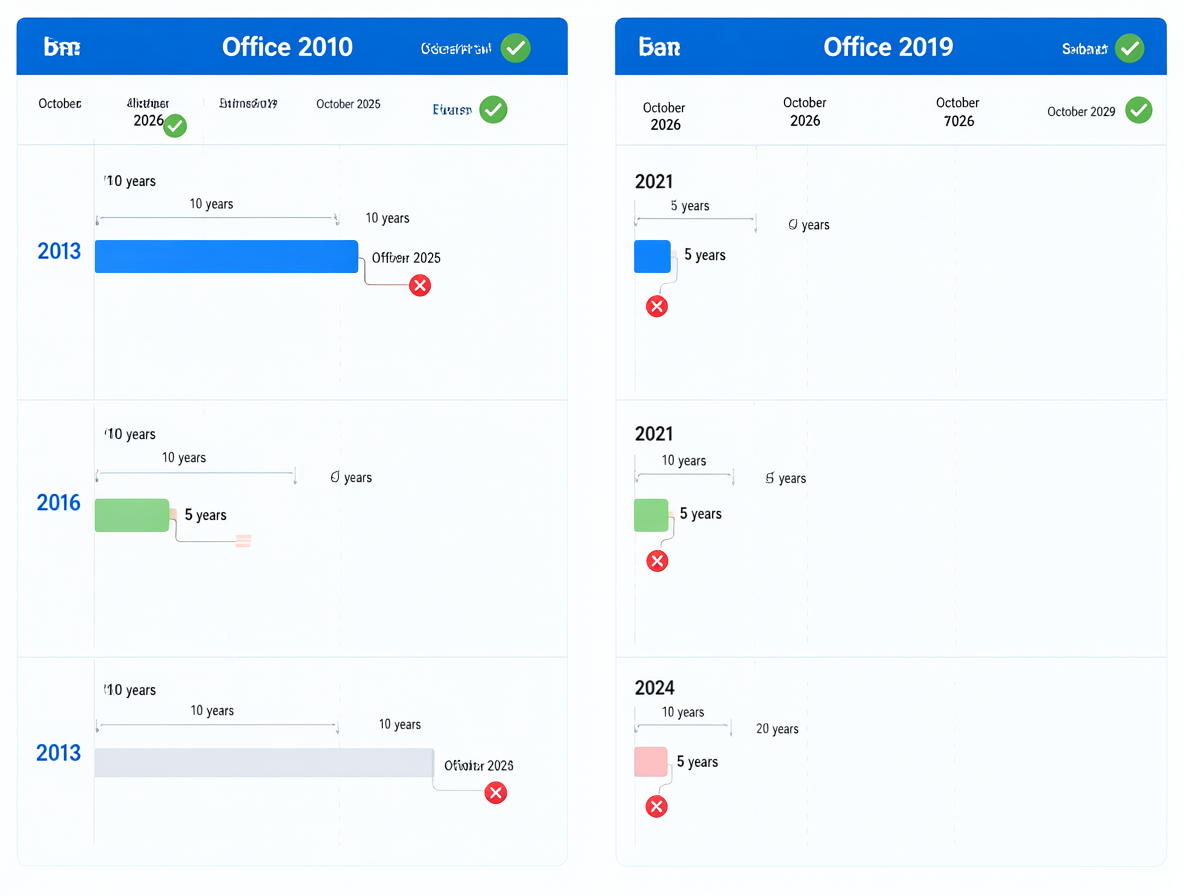Select the blue square in the Office 2019 panel

click(x=652, y=257)
